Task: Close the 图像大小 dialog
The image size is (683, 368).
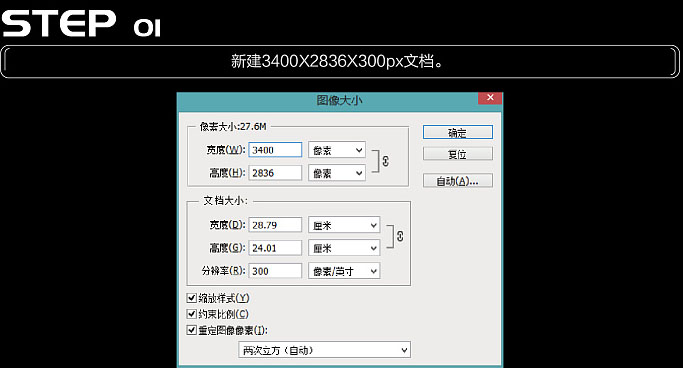Action: pyautogui.click(x=490, y=98)
